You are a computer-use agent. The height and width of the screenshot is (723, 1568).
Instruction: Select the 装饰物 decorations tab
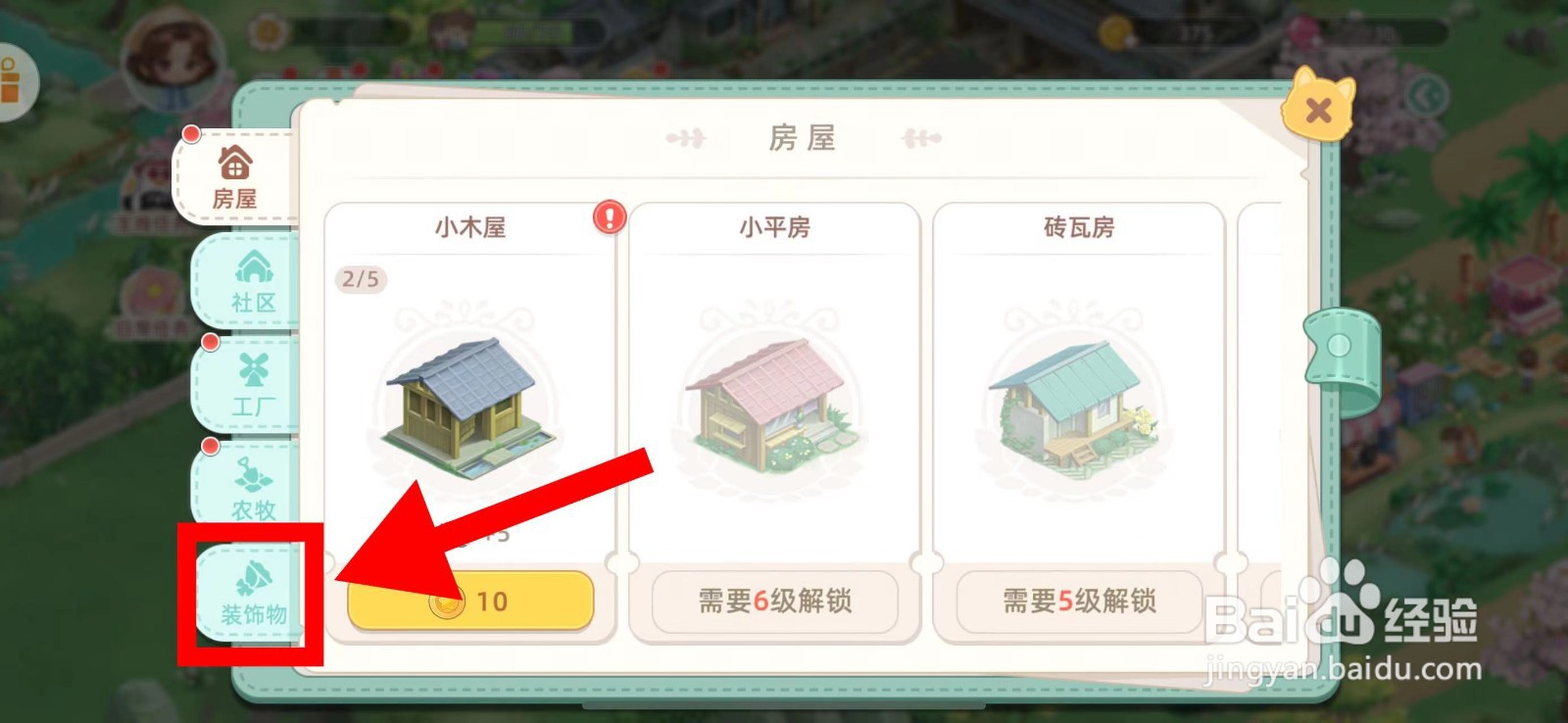252,594
